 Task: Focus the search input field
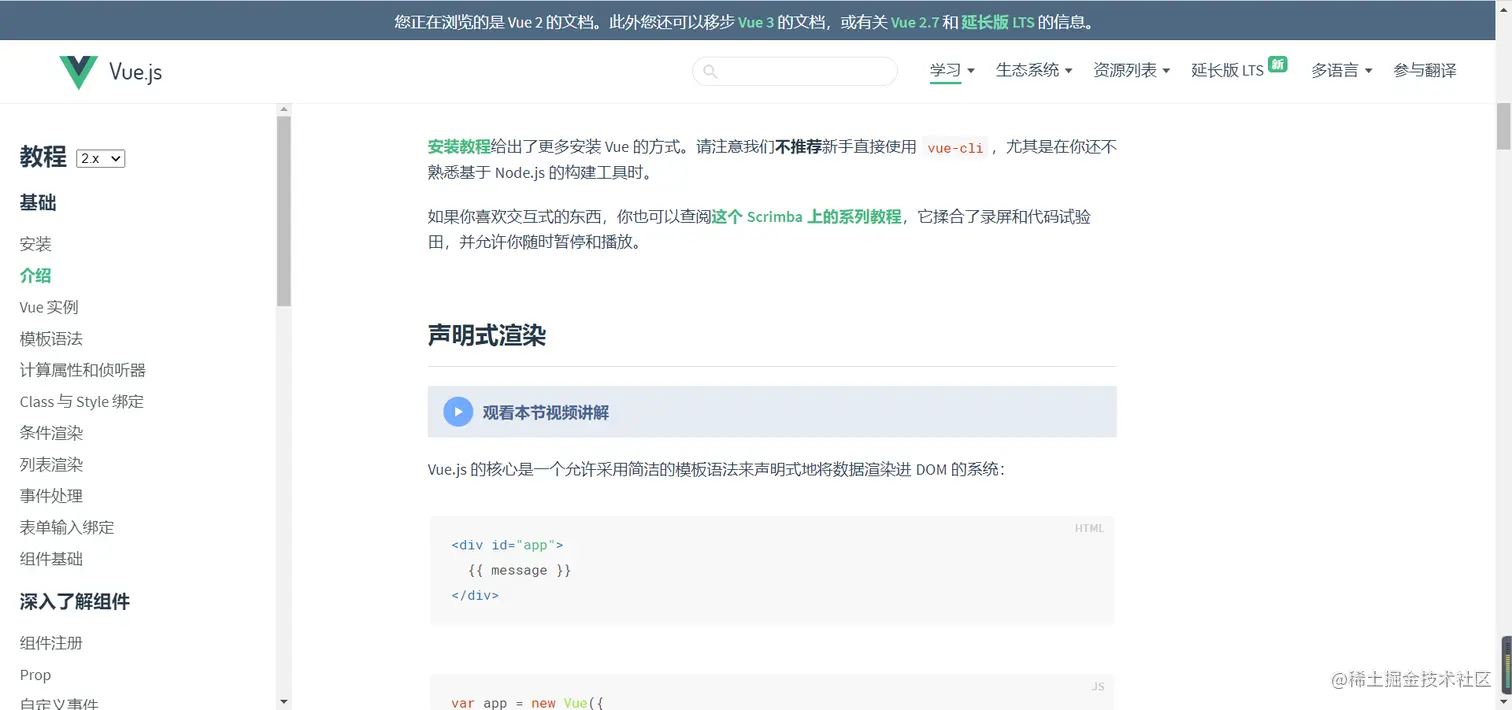pyautogui.click(x=795, y=71)
